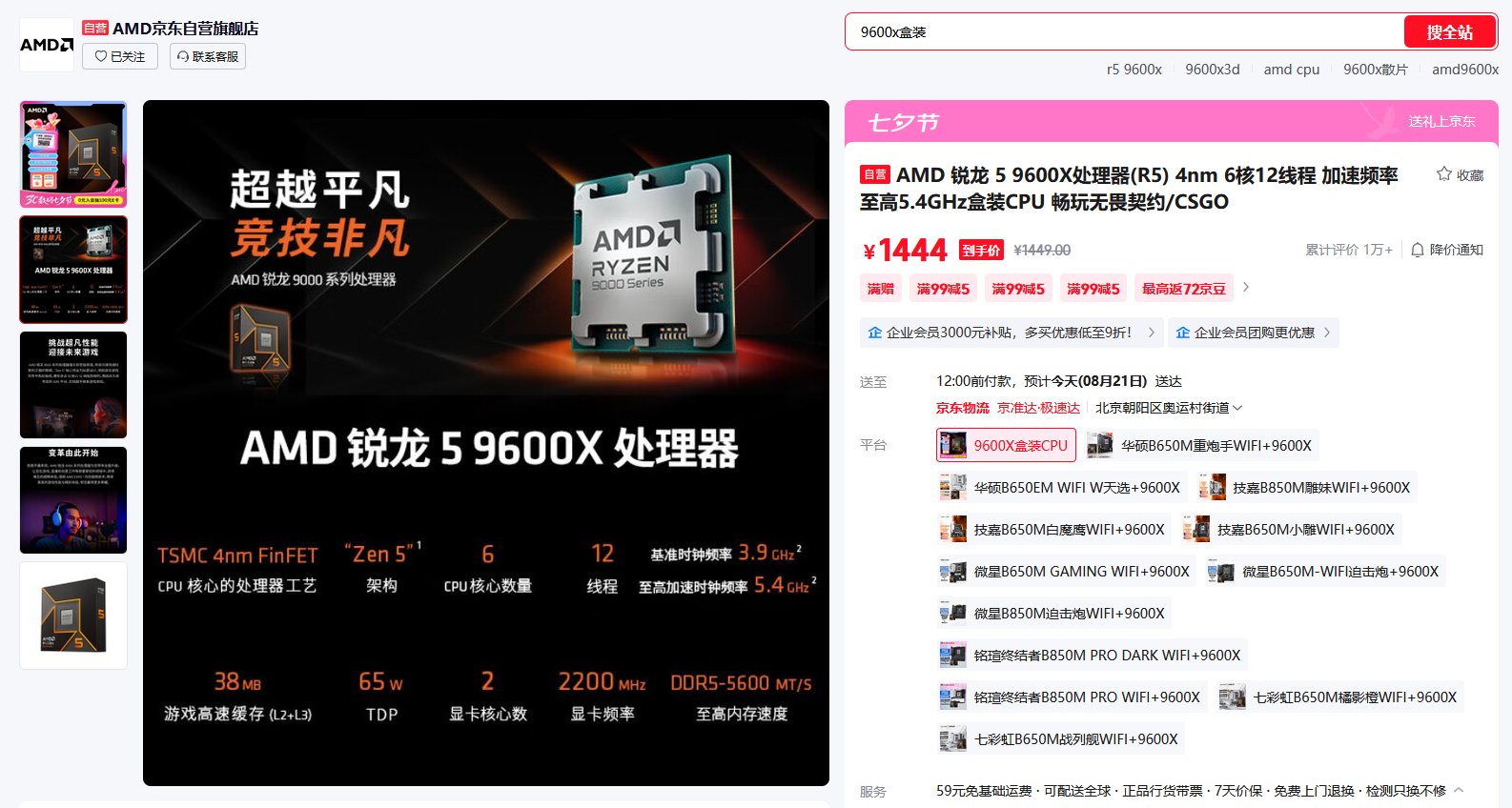Click the AMD store logo
1512x808 pixels.
point(47,45)
